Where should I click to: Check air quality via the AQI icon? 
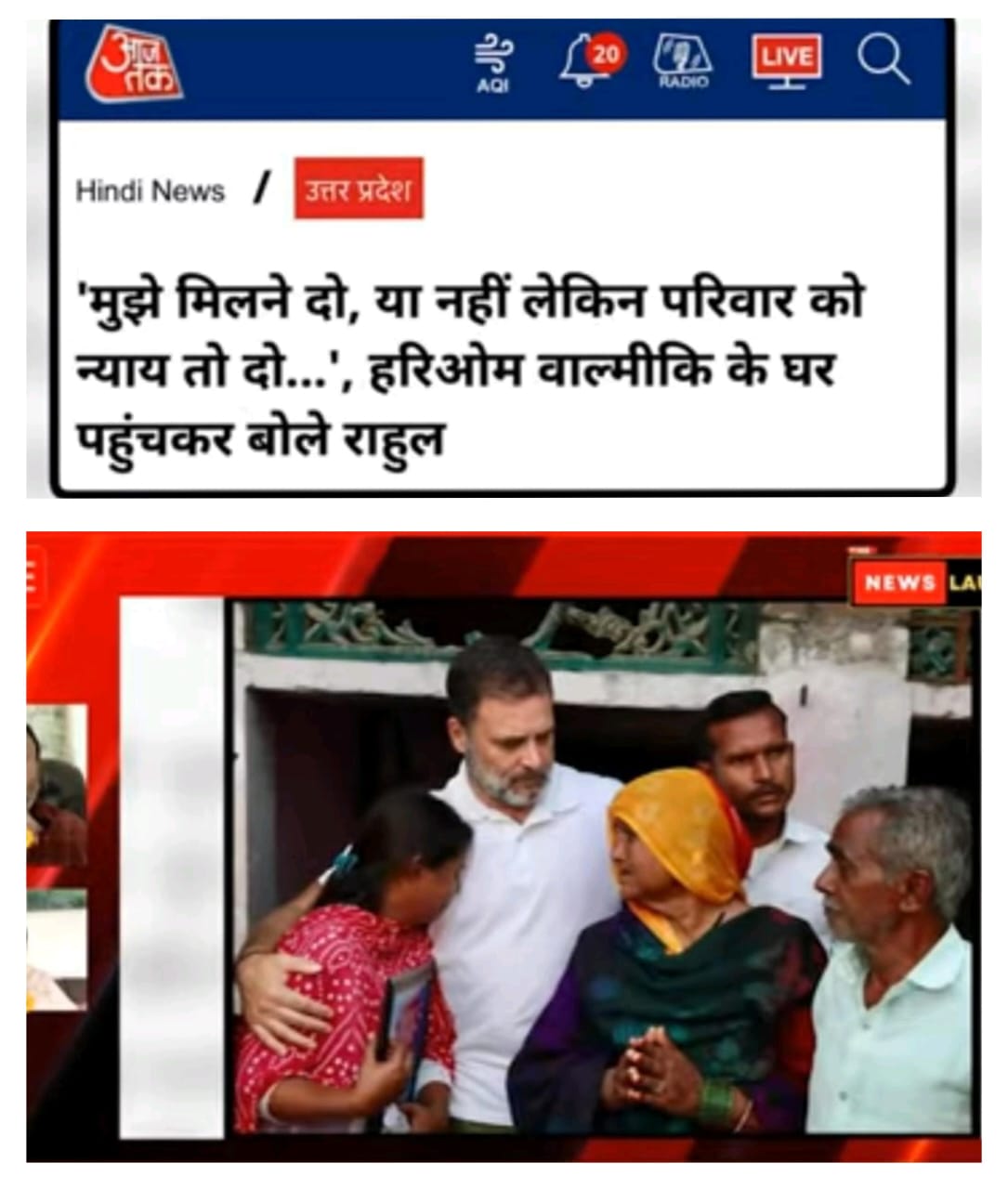point(493,62)
